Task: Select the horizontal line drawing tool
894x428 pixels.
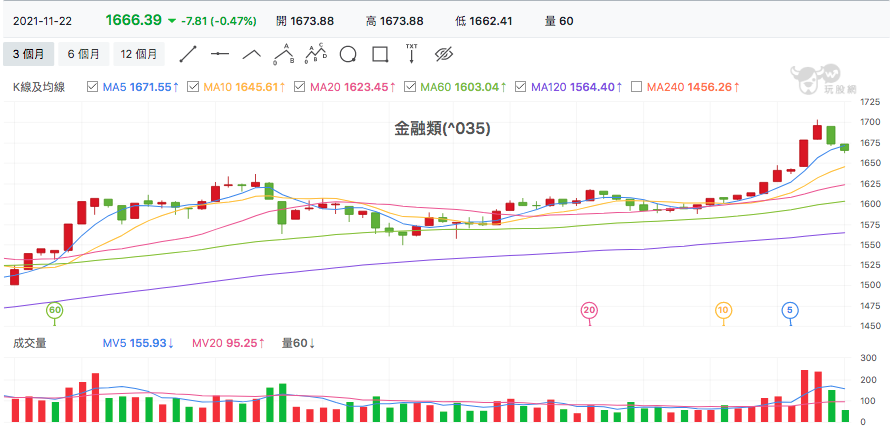Action: [220, 54]
